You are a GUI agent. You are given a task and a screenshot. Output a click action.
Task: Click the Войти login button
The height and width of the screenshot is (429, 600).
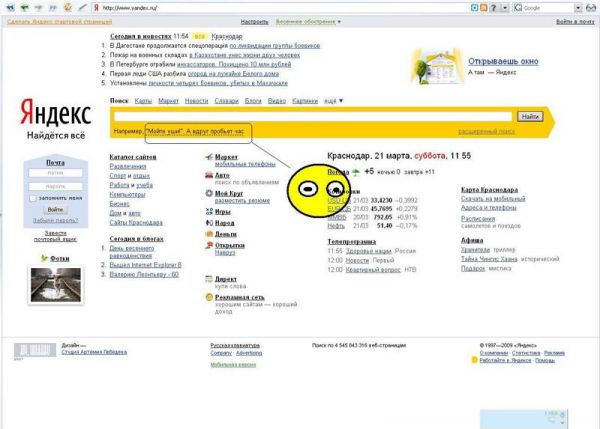(x=55, y=209)
